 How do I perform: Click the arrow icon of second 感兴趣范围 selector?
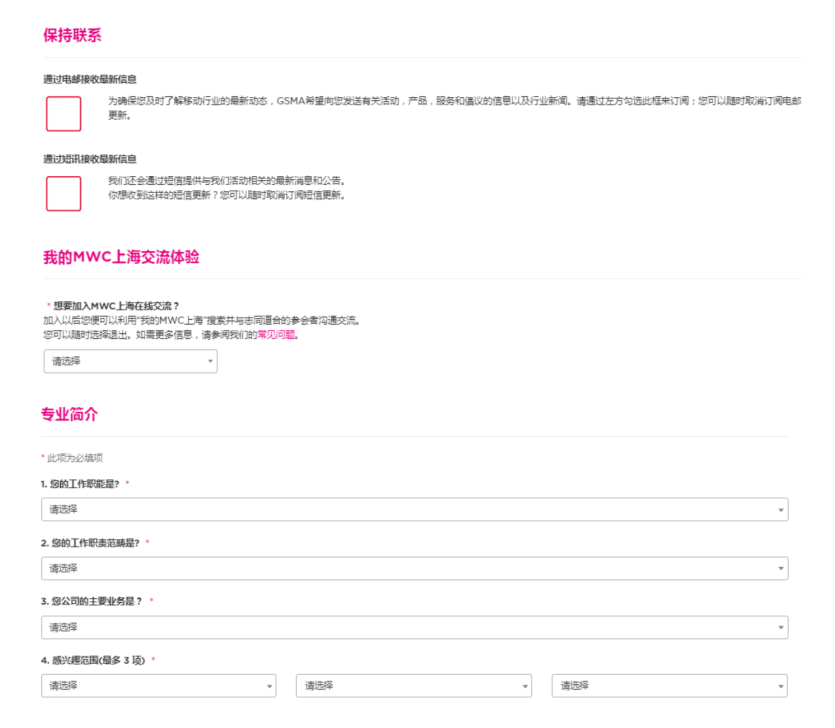[525, 686]
